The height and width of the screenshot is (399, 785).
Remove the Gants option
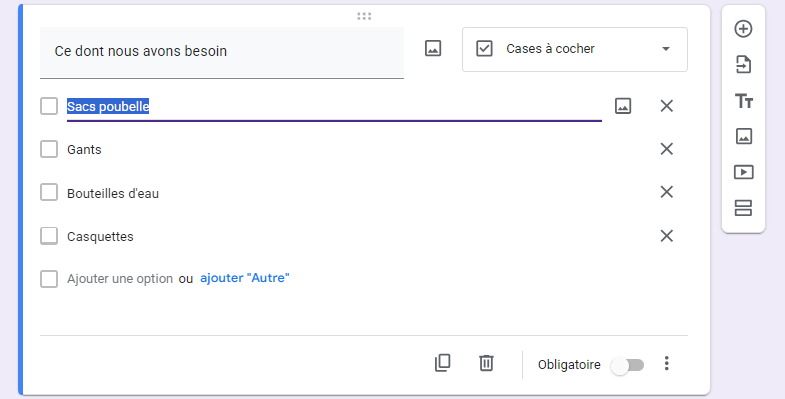(x=666, y=149)
